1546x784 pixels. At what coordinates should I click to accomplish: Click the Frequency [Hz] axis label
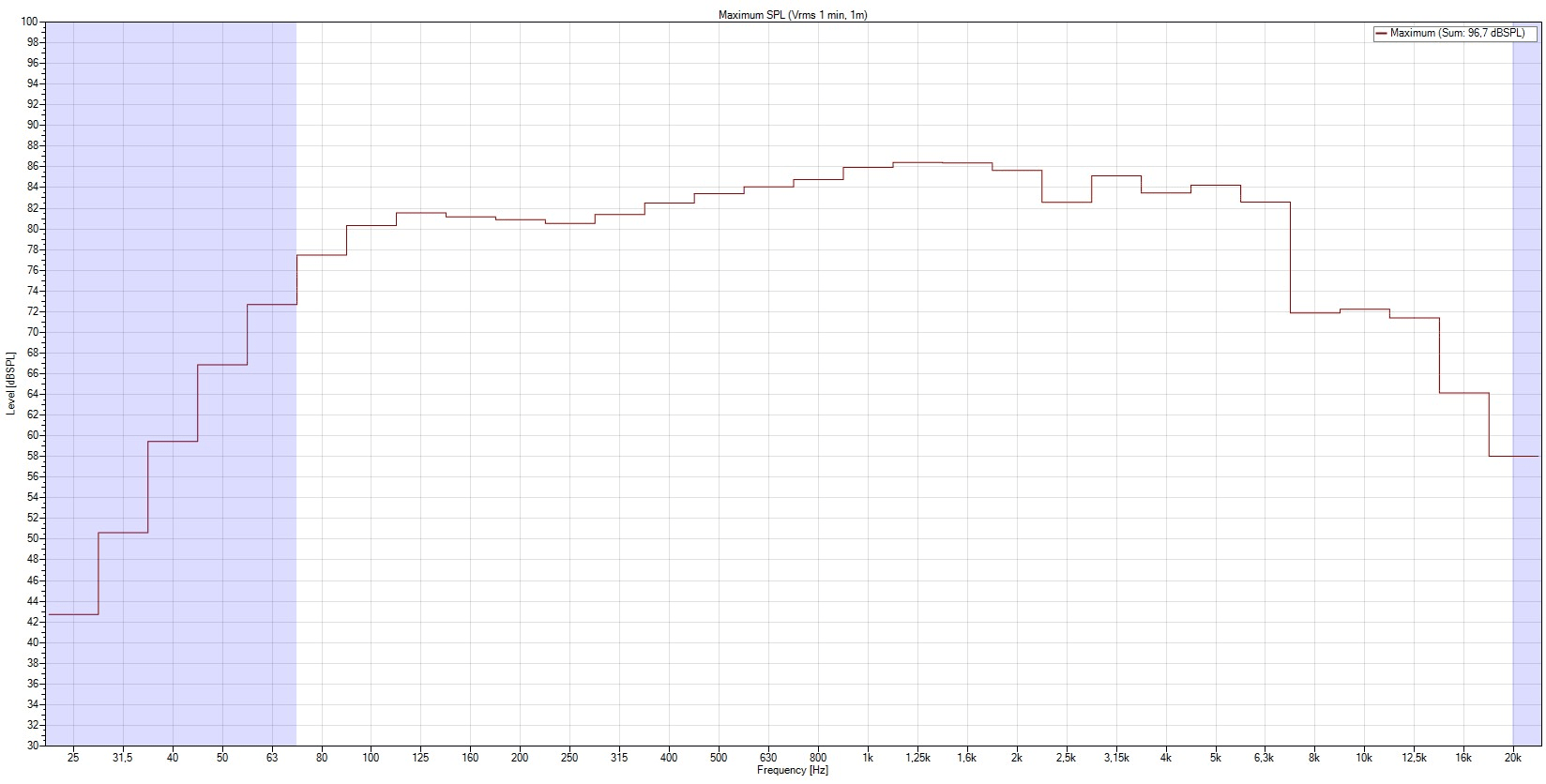pos(793,771)
